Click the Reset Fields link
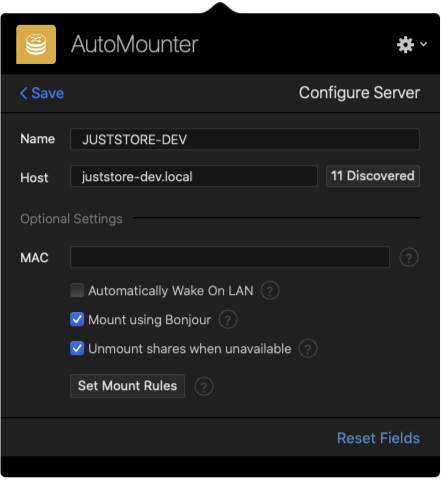The image size is (441, 481). coord(378,438)
